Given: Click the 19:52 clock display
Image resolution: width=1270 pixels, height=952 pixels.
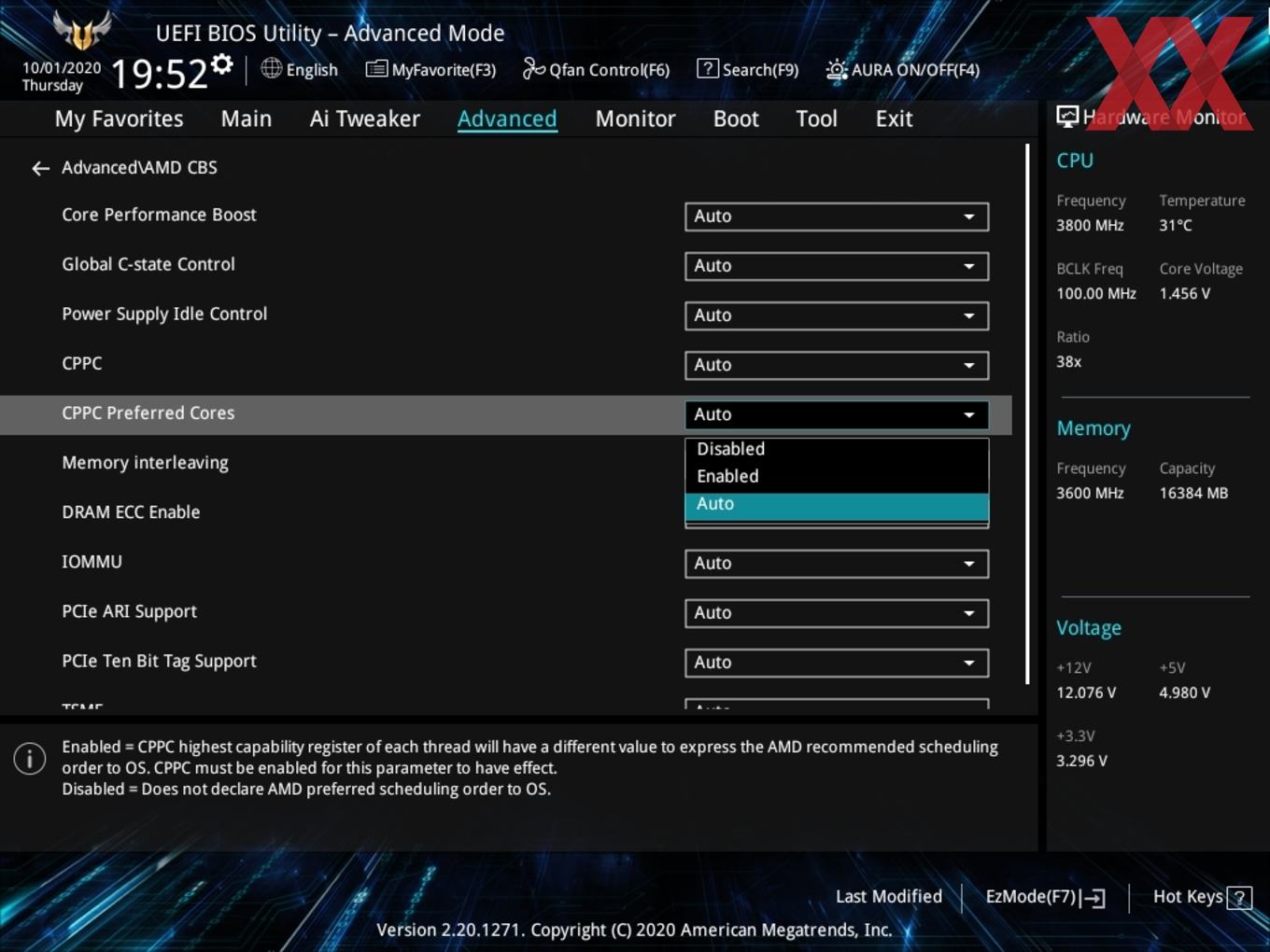Looking at the screenshot, I should (x=159, y=74).
